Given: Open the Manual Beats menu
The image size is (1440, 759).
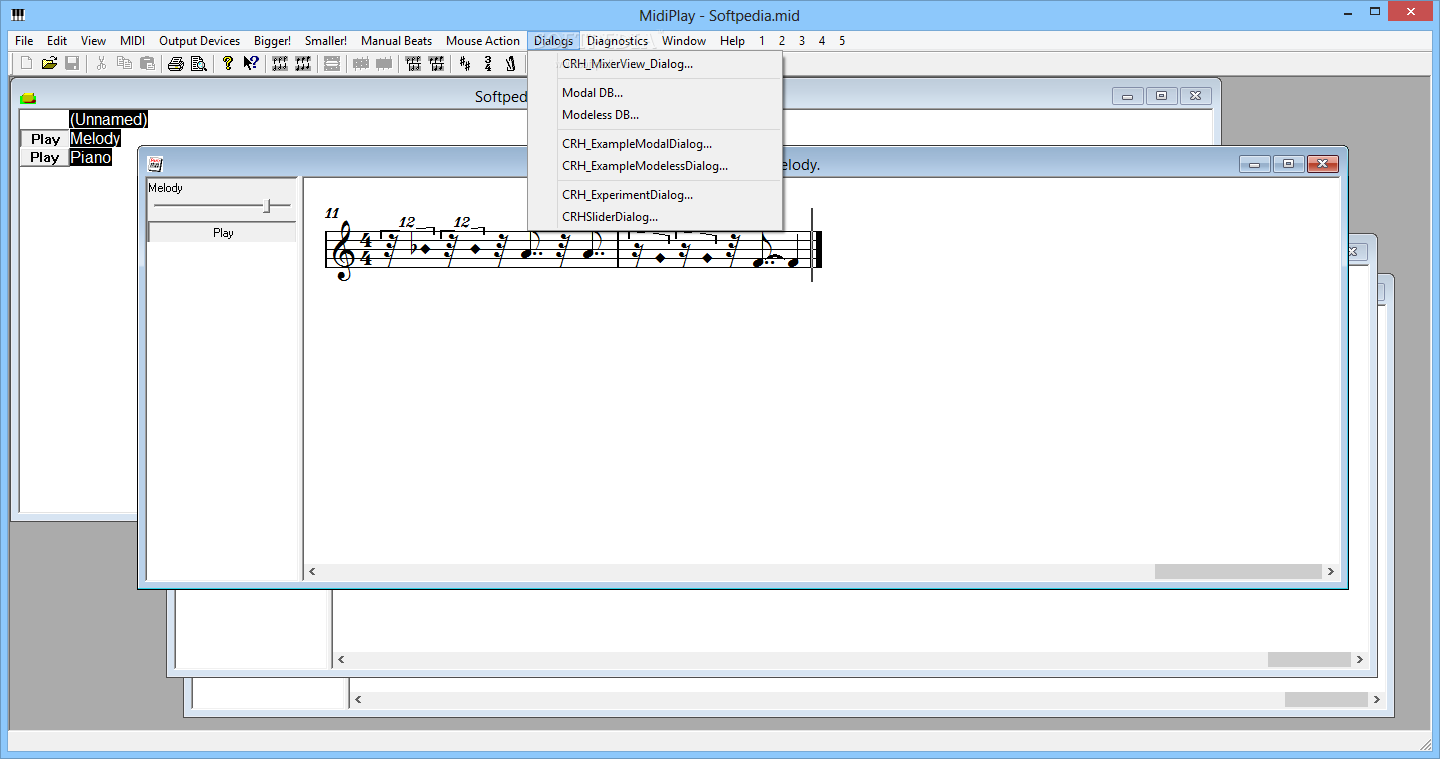Looking at the screenshot, I should [x=397, y=41].
